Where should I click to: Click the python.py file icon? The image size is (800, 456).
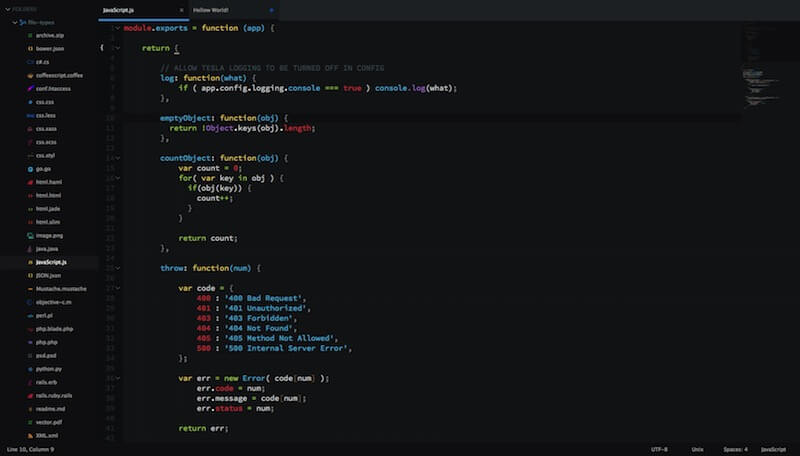tap(28, 368)
